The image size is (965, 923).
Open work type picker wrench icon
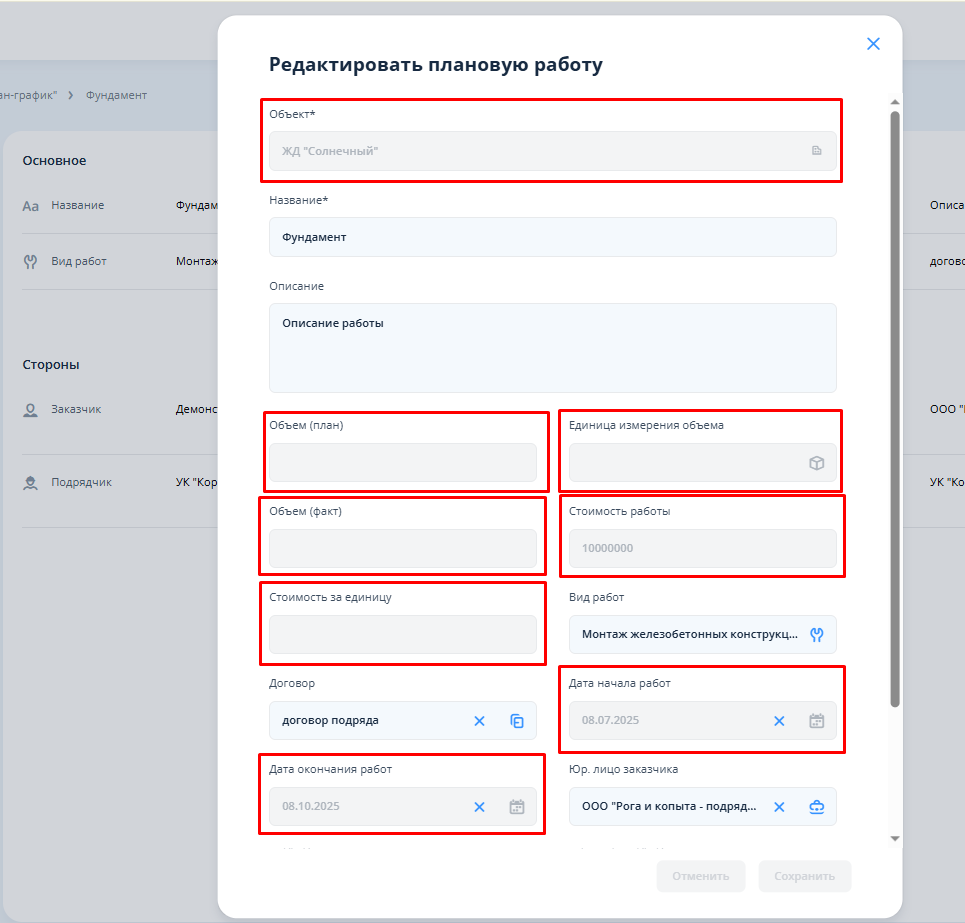coord(816,634)
